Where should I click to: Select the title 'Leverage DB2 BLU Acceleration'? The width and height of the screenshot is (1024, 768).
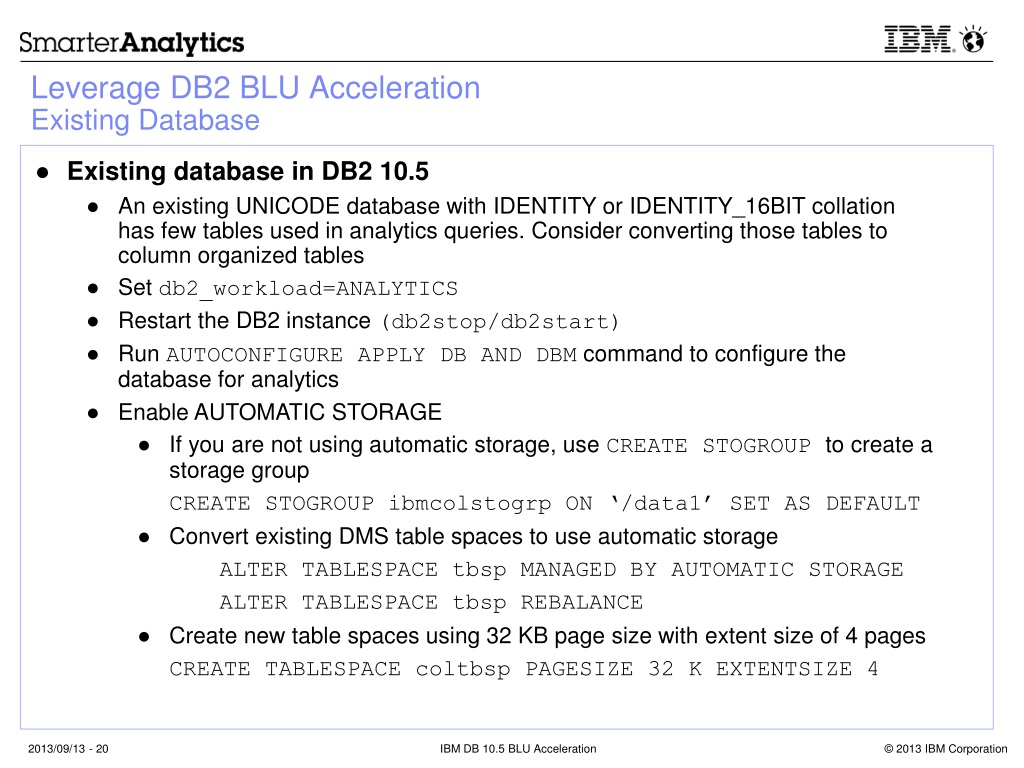(255, 88)
